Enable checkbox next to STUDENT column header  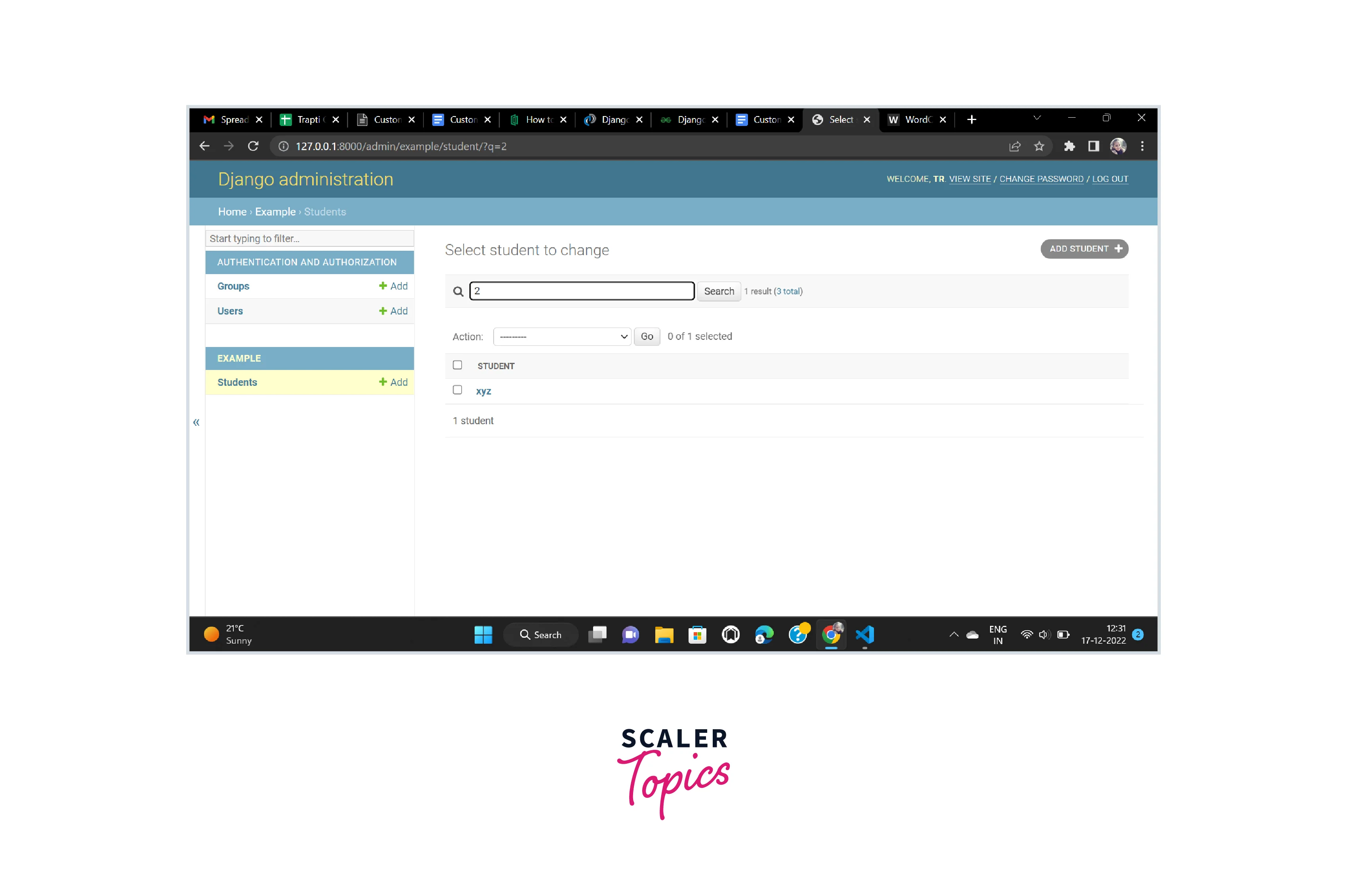[457, 365]
